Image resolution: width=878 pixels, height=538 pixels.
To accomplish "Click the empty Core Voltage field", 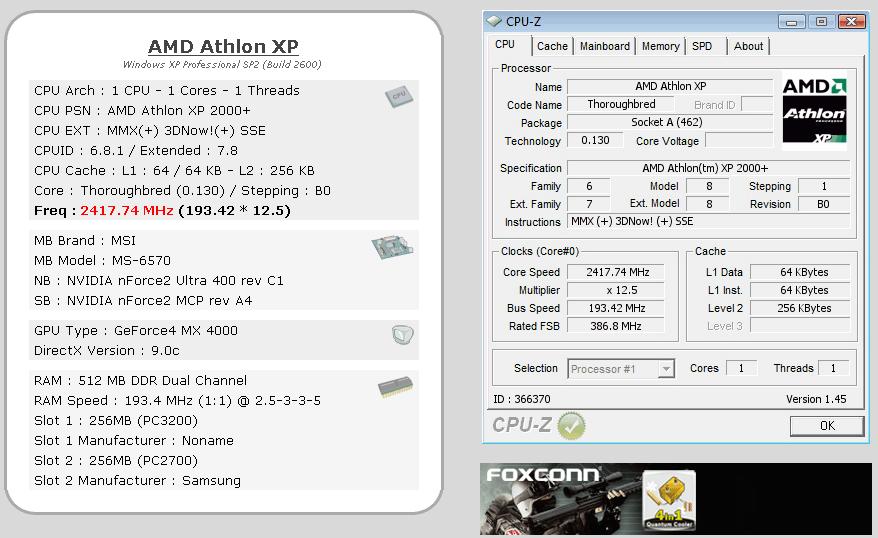I will click(x=739, y=141).
